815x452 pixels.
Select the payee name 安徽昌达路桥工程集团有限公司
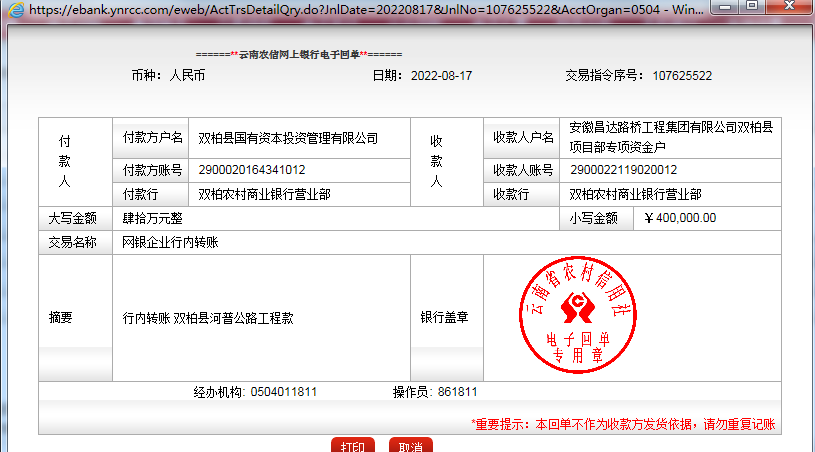pos(672,128)
